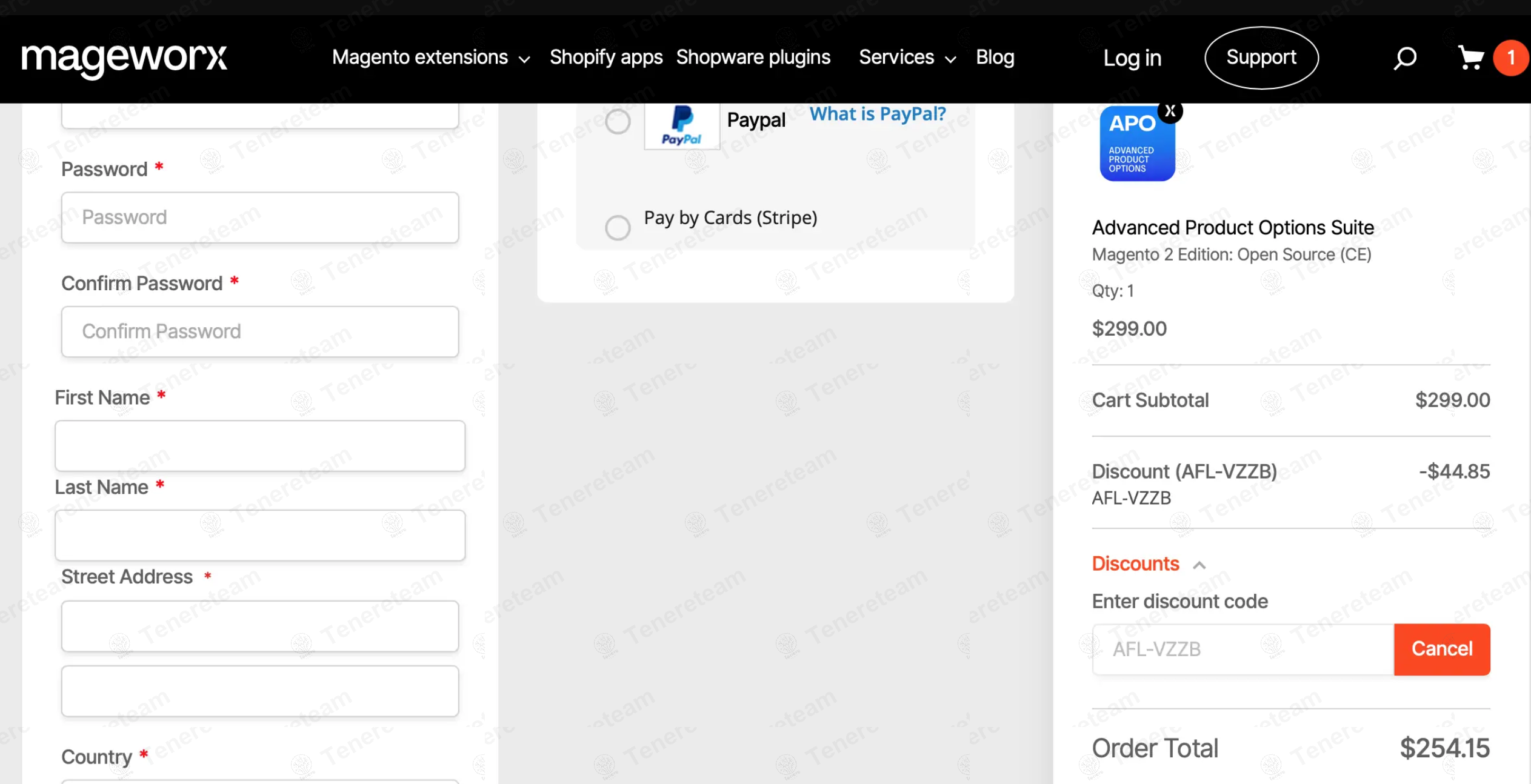1531x784 pixels.
Task: Click the Cart Subtotal label
Action: coord(1150,400)
